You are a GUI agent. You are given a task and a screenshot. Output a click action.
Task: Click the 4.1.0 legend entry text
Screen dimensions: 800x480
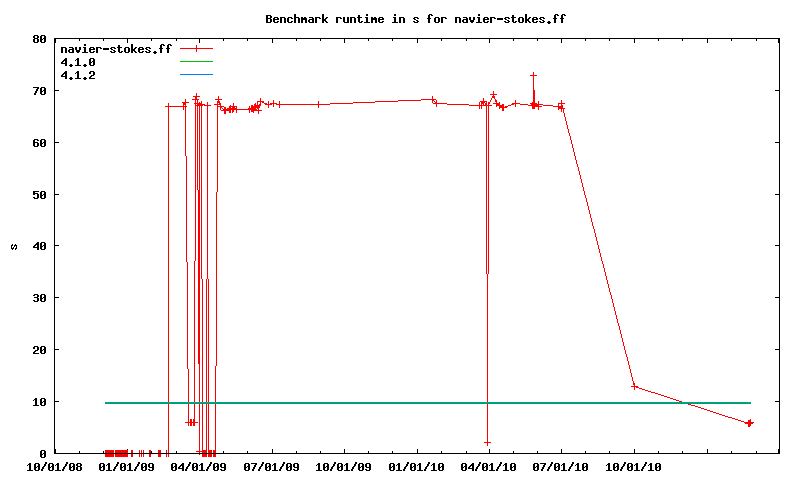tap(78, 62)
